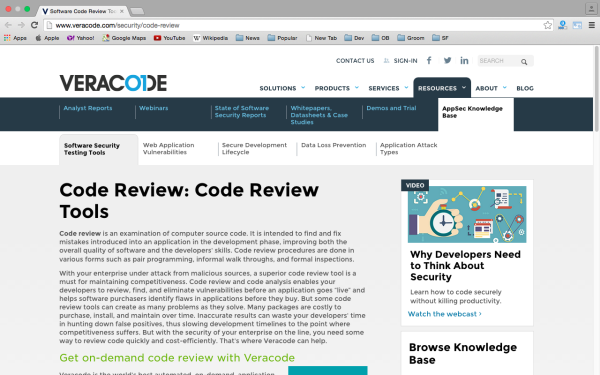Click the Chrome profile icon
Image resolution: width=600 pixels, height=375 pixels.
(x=591, y=8)
